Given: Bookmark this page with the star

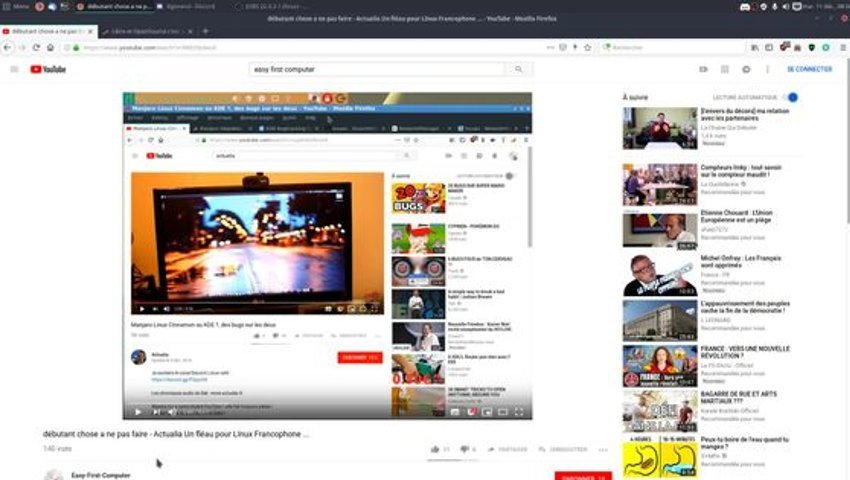Looking at the screenshot, I should [588, 48].
